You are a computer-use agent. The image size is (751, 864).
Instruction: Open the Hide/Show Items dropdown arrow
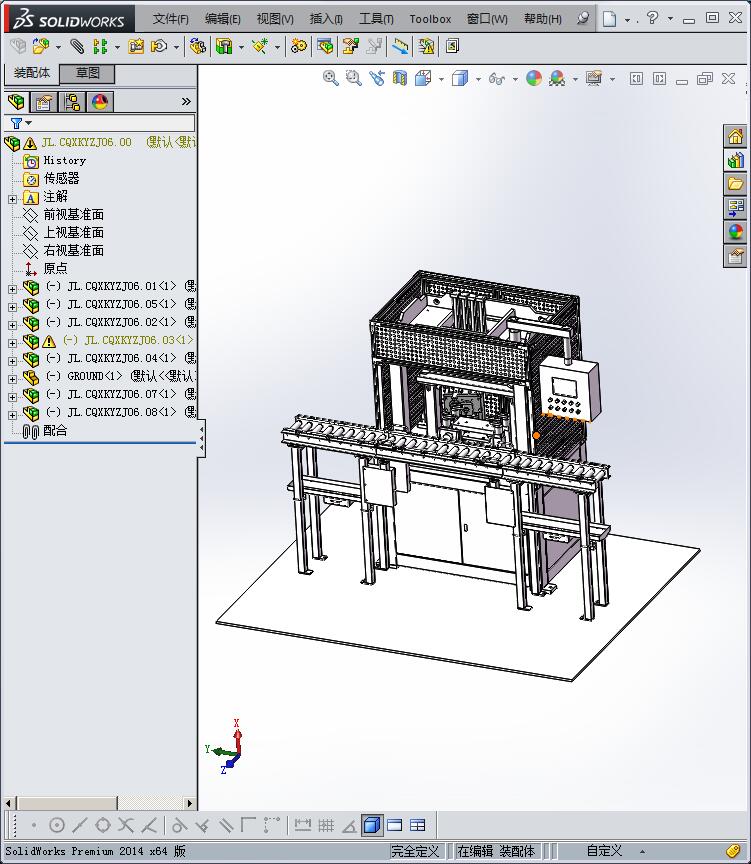pos(515,79)
